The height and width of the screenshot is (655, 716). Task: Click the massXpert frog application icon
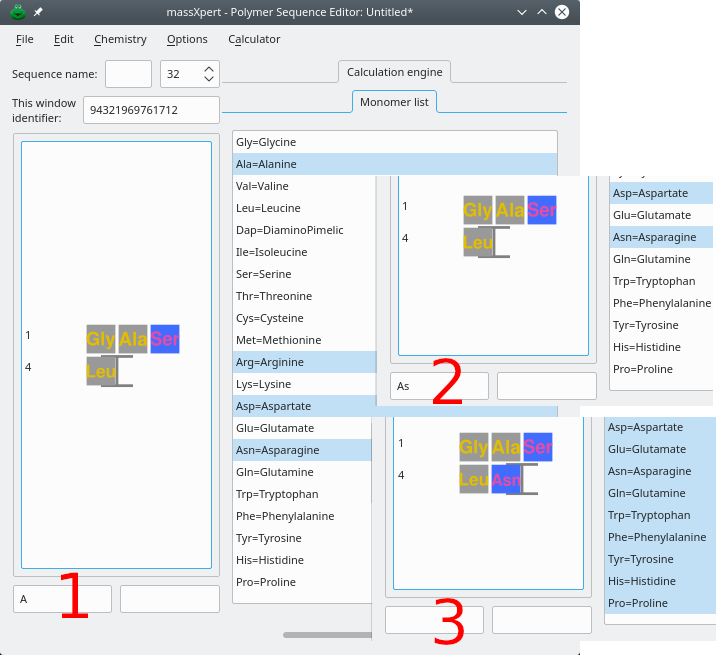[16, 12]
